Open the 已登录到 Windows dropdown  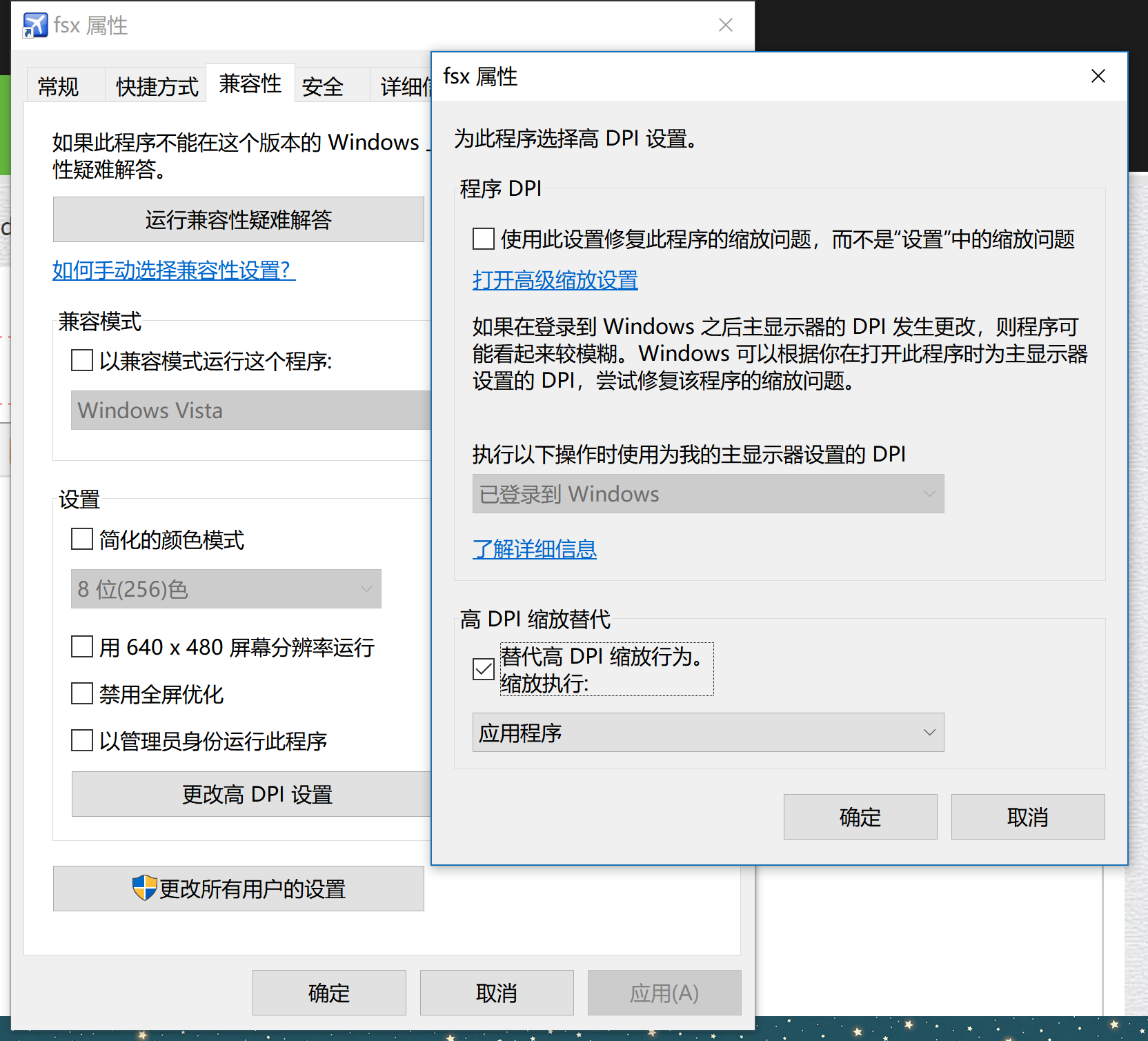coord(708,494)
